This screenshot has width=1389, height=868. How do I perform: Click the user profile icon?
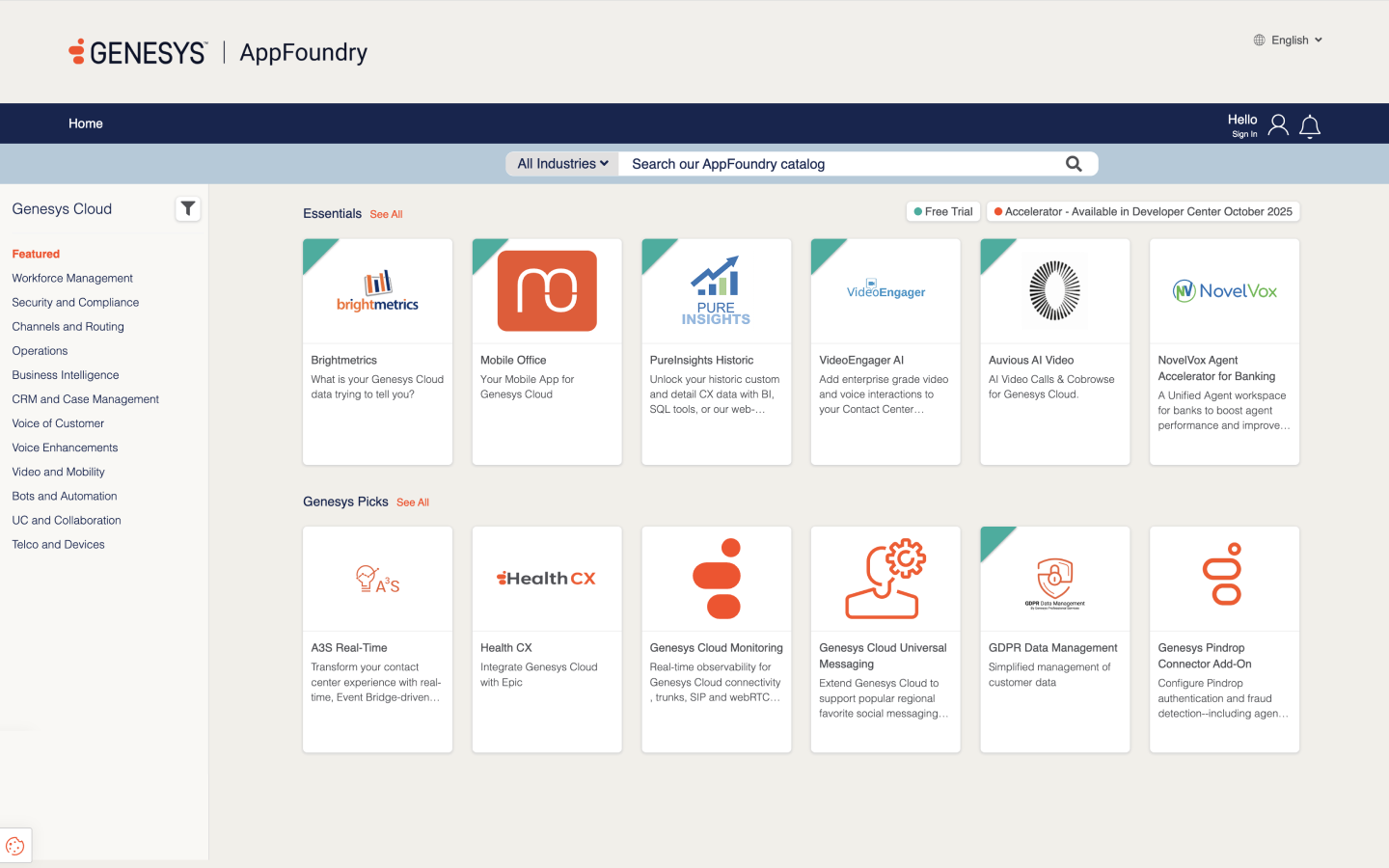[1278, 125]
